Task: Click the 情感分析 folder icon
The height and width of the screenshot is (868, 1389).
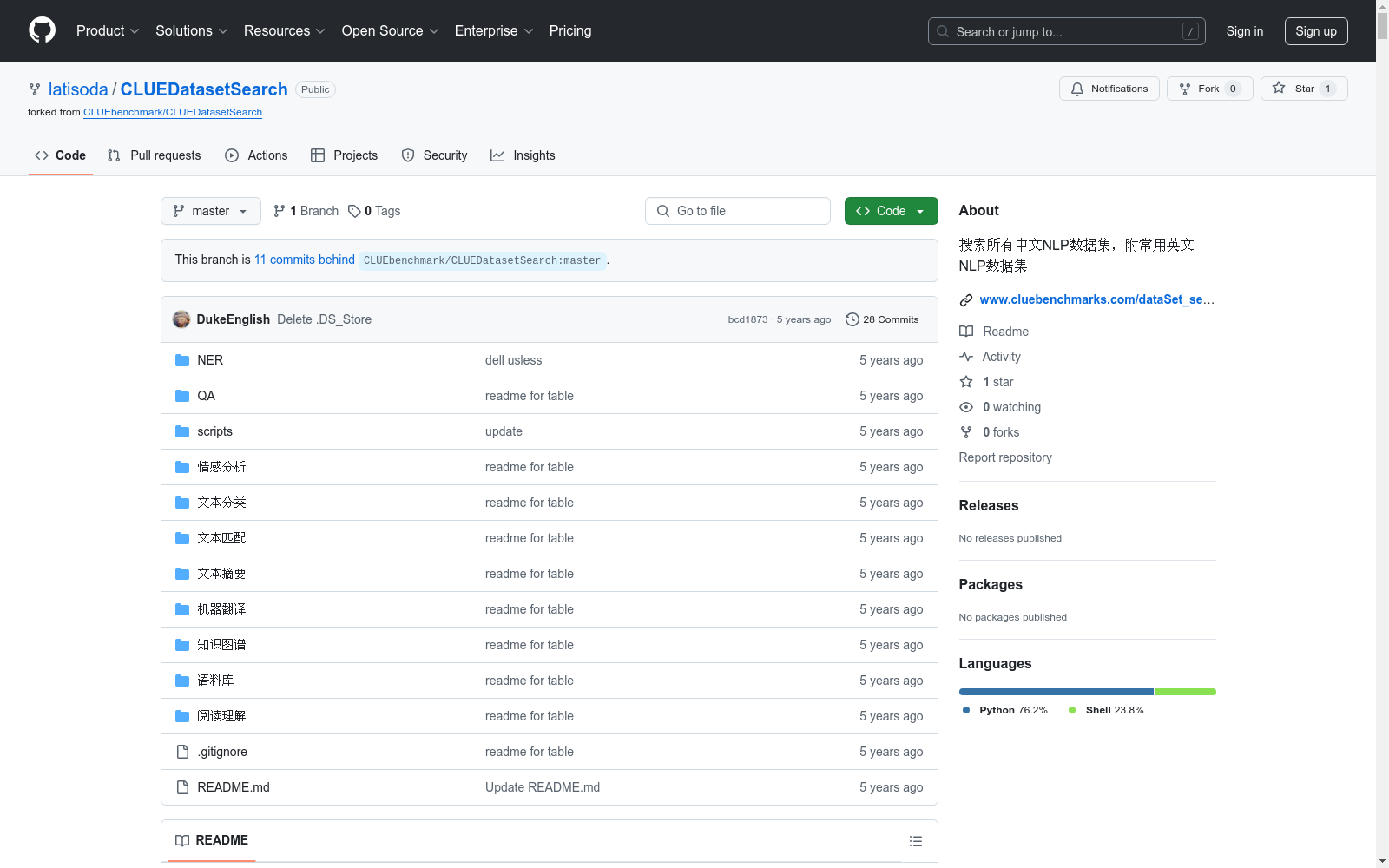Action: coord(182,467)
